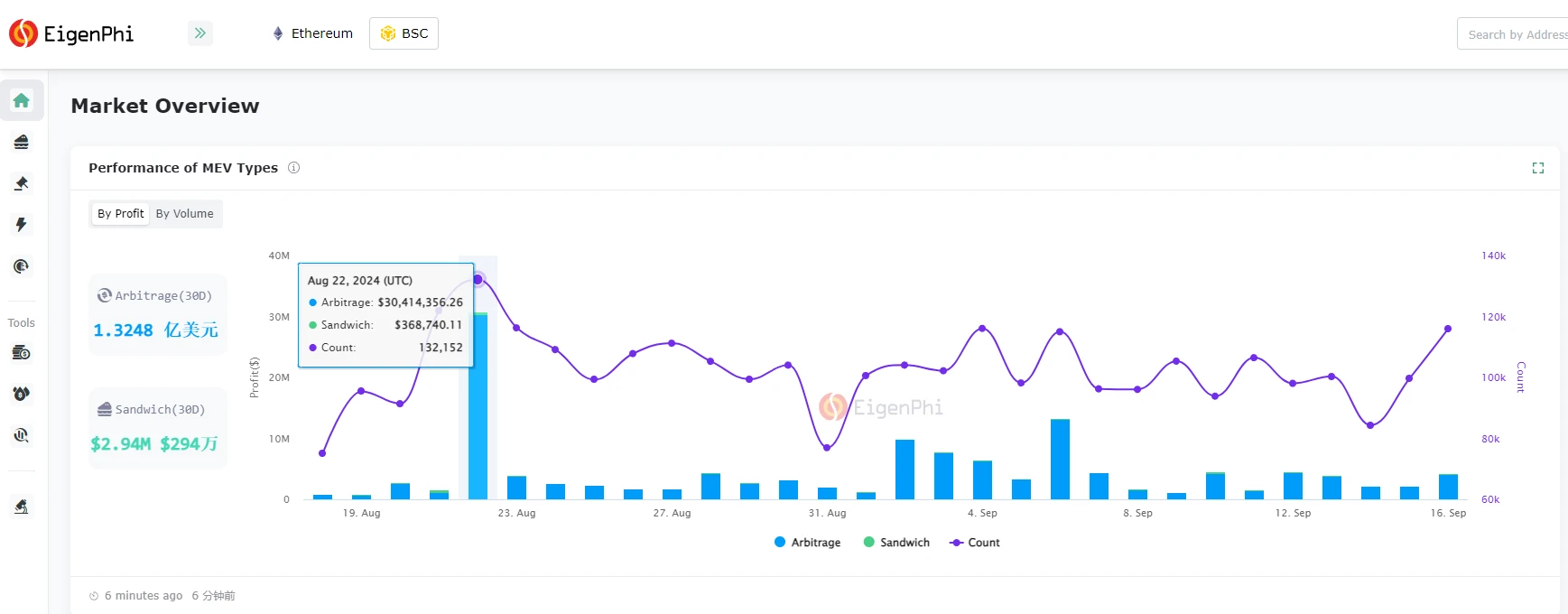Click the home icon in sidebar

(x=22, y=100)
